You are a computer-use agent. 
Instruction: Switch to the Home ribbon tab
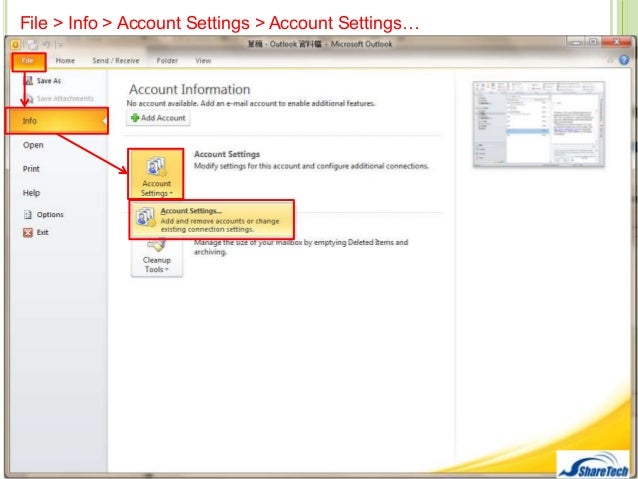[65, 61]
